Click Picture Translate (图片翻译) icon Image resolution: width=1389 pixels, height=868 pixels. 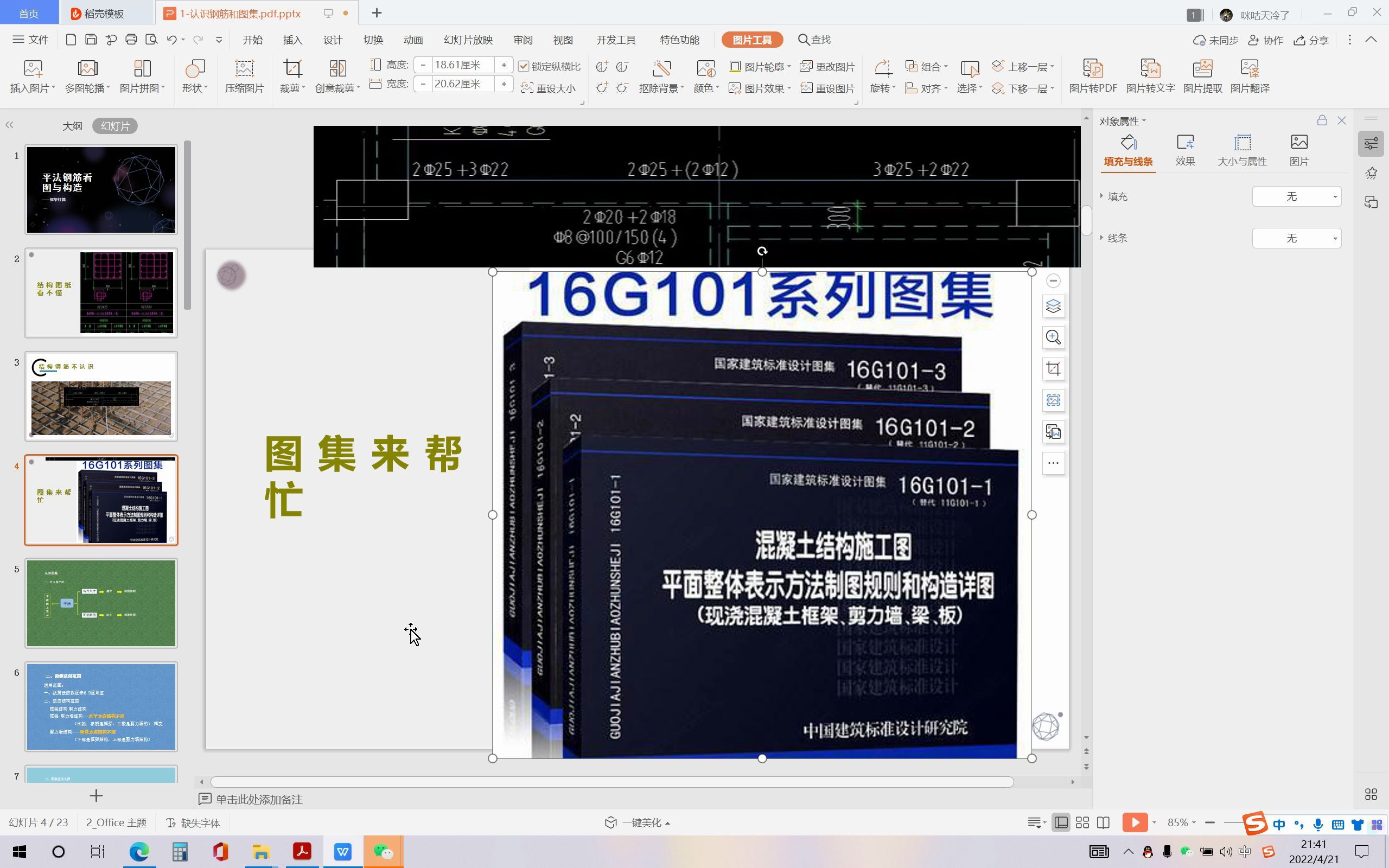click(1250, 76)
